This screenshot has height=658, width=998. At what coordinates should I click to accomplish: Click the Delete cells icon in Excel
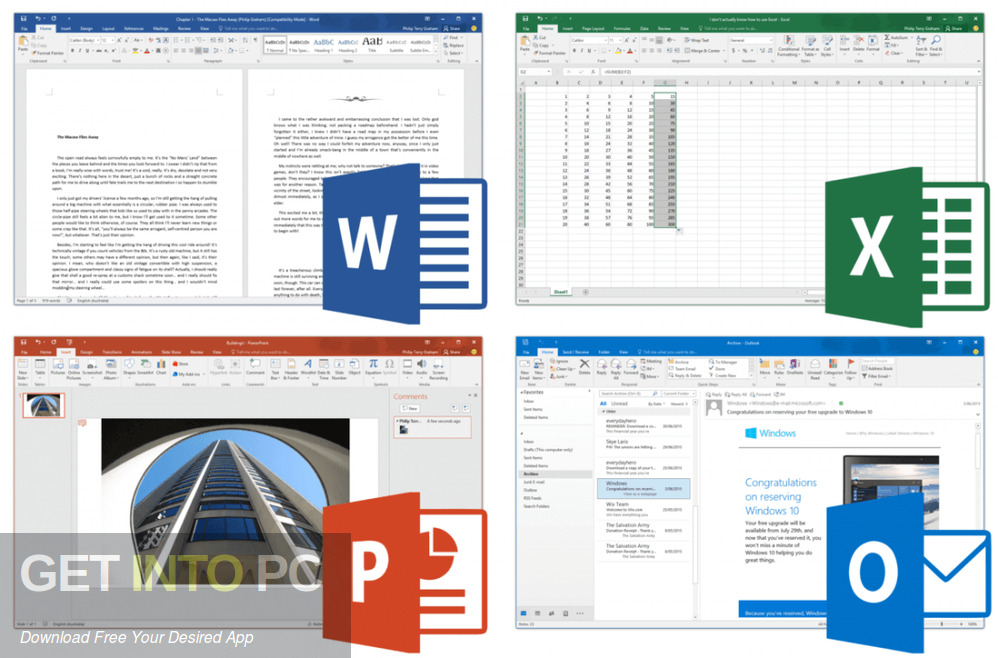(859, 39)
